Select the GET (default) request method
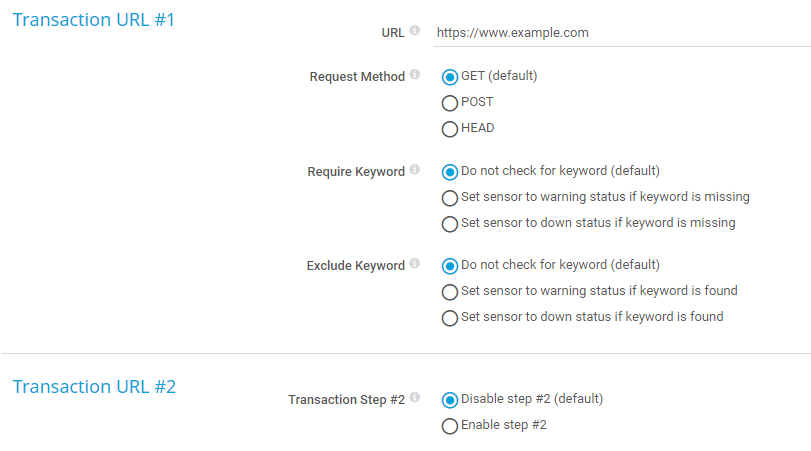Viewport: 811px width, 451px height. pyautogui.click(x=450, y=77)
